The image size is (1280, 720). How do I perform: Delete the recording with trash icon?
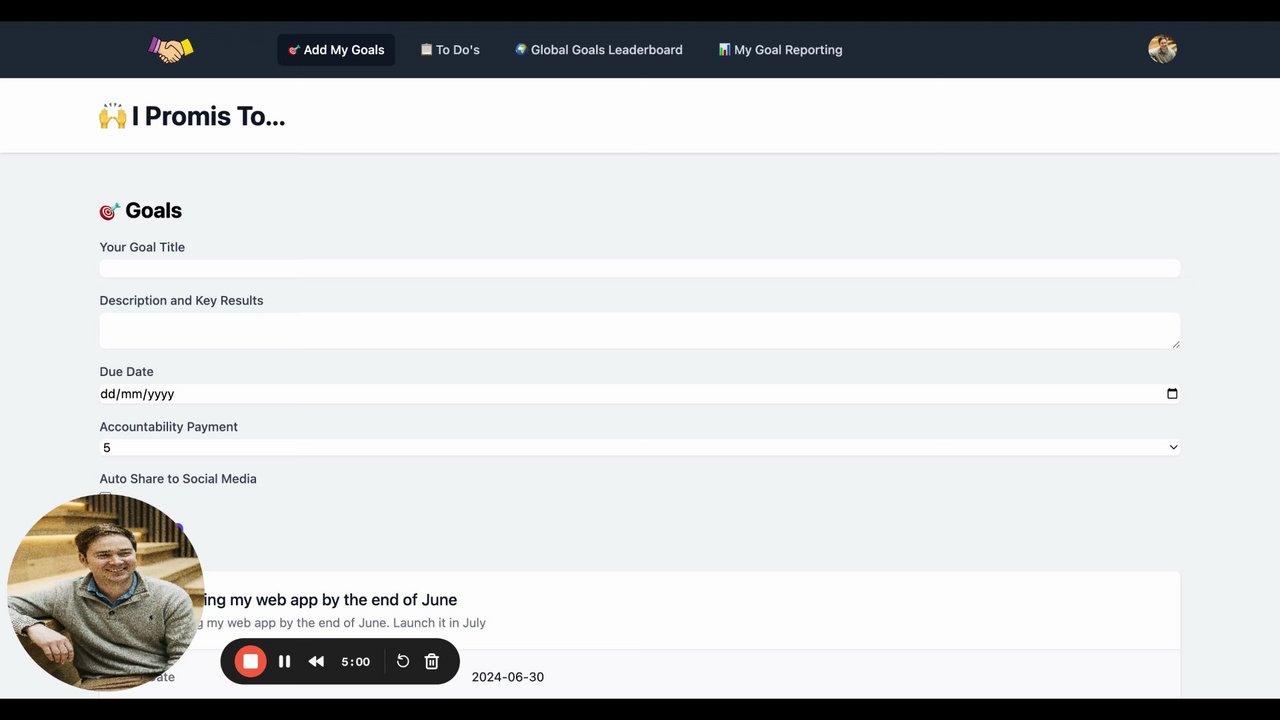432,661
